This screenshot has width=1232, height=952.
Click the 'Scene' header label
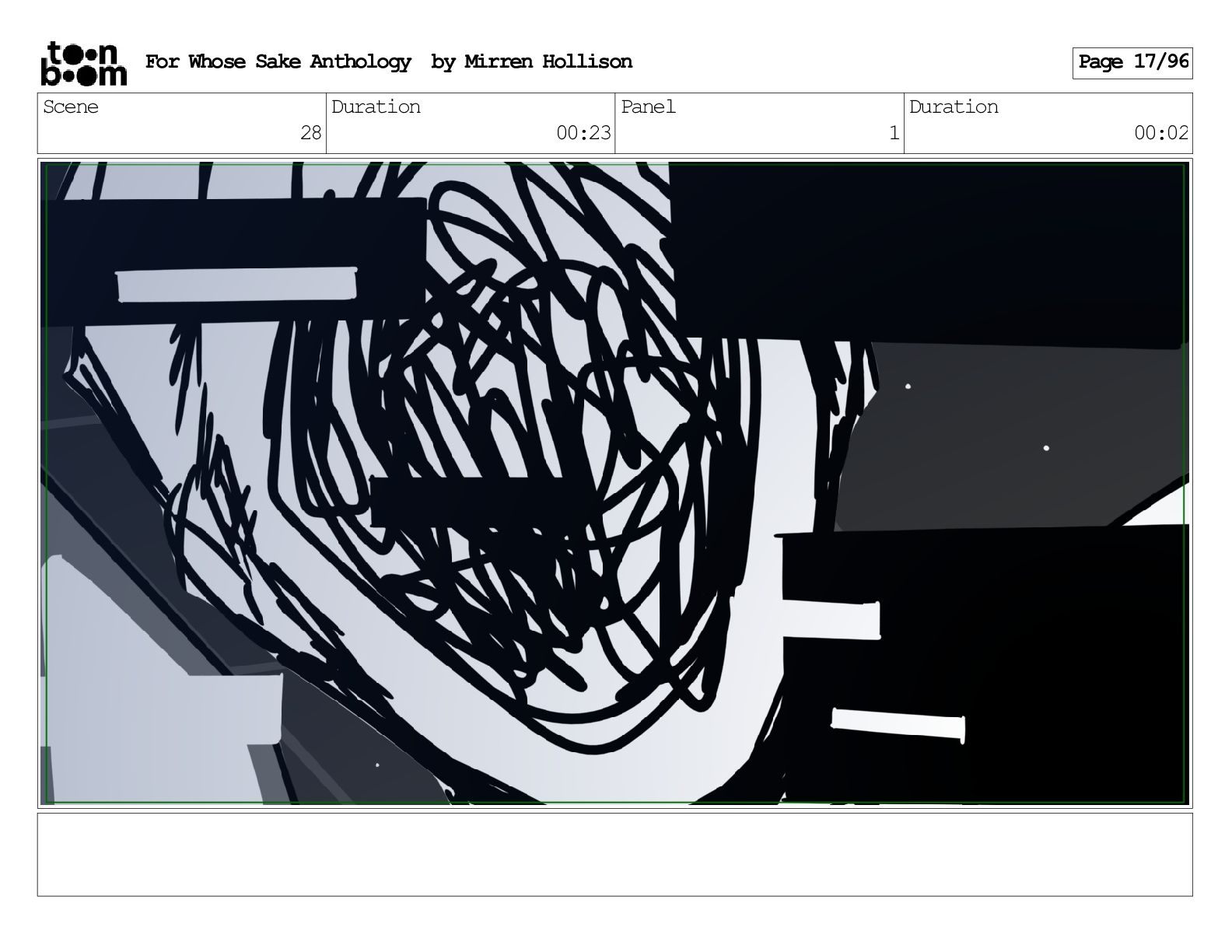[71, 107]
